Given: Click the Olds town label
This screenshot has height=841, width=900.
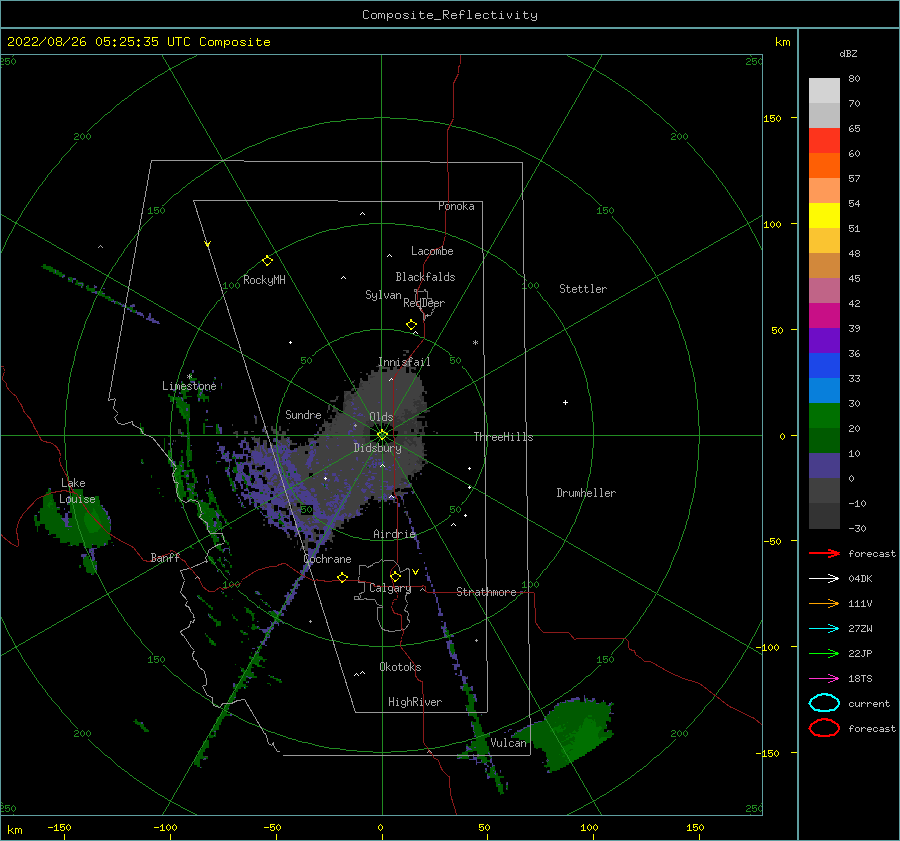Looking at the screenshot, I should point(381,417).
